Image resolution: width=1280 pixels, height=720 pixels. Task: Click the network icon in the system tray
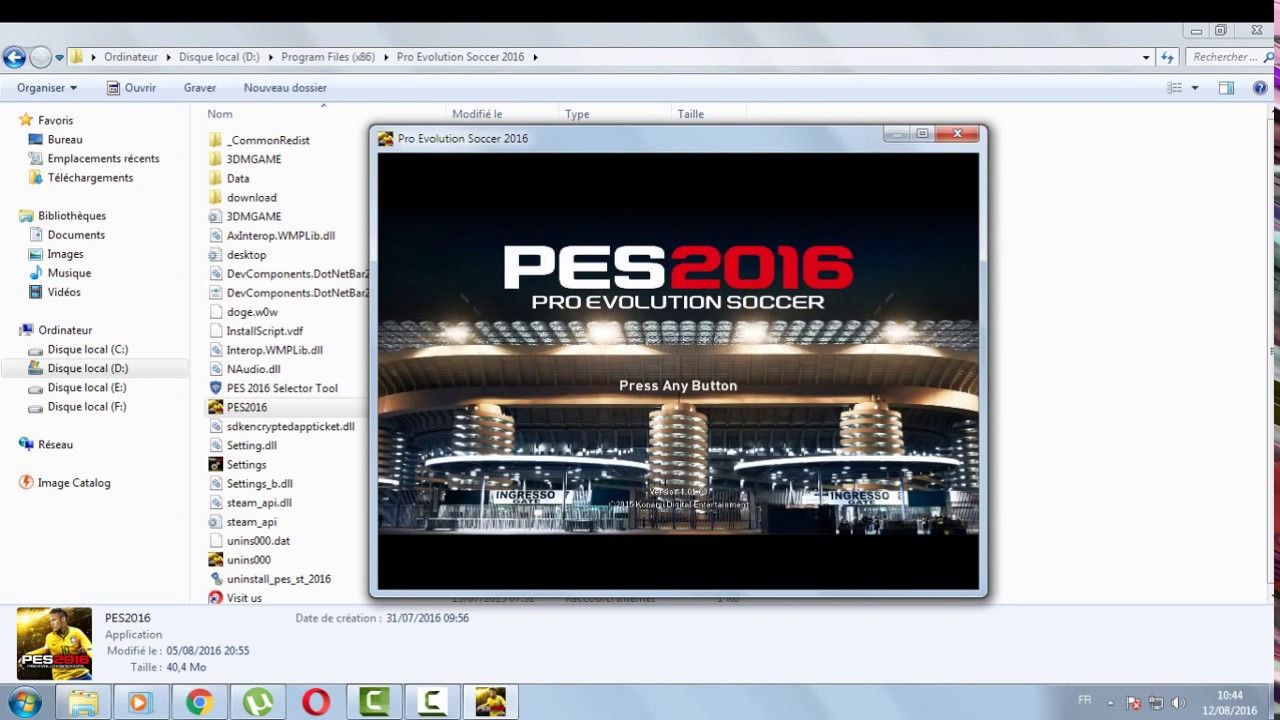point(1156,703)
